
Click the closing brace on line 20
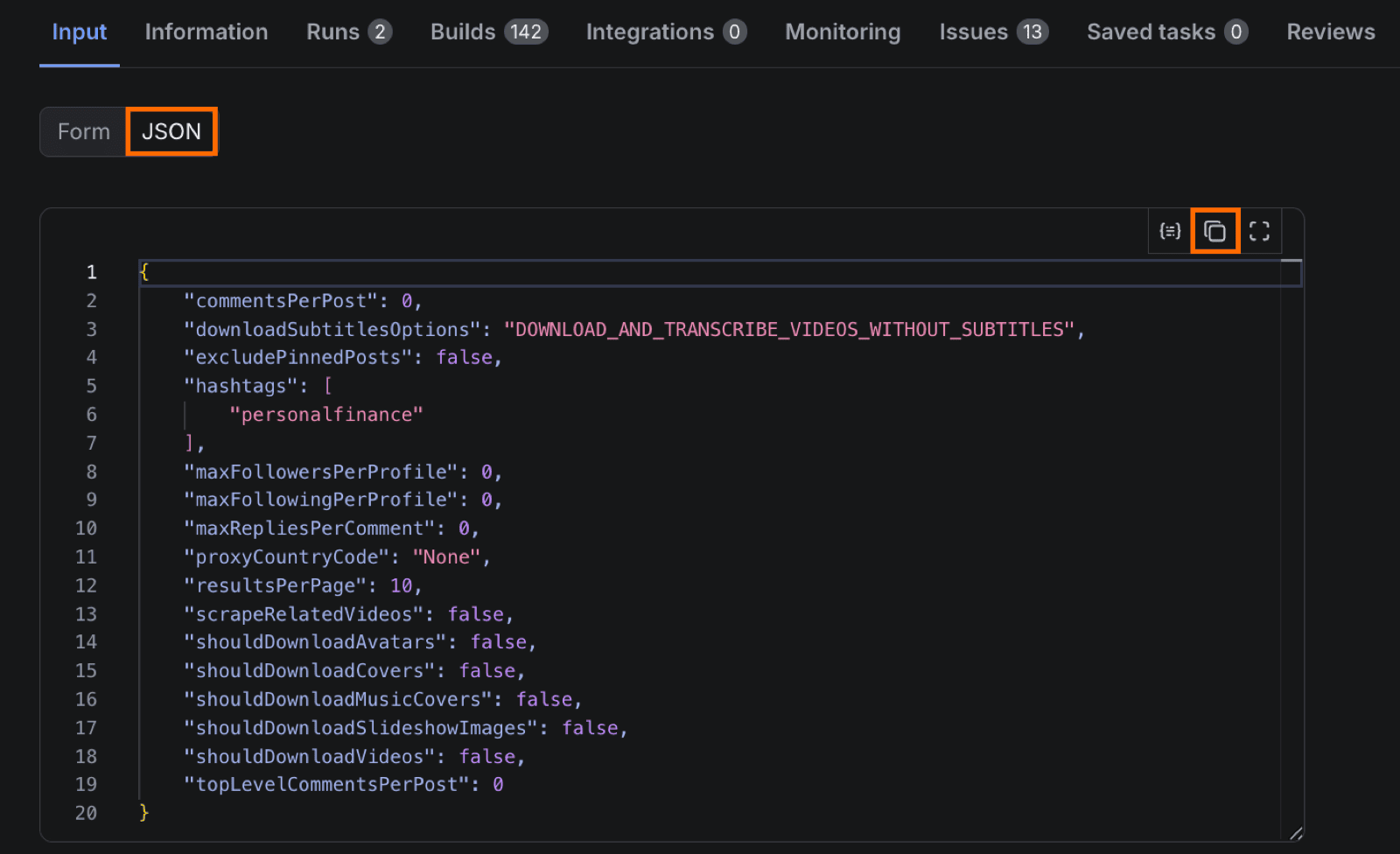144,813
